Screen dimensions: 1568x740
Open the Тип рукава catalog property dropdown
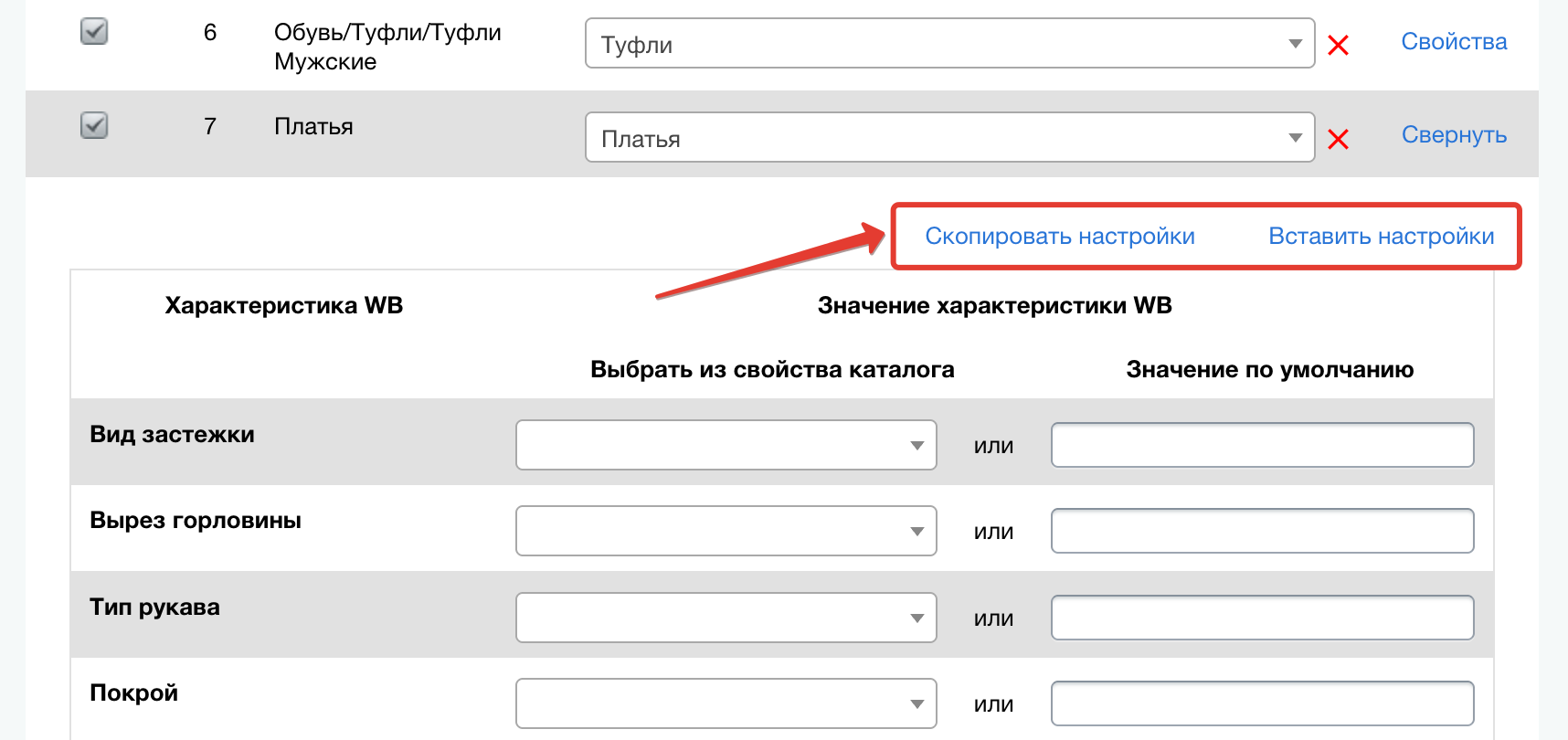(726, 618)
